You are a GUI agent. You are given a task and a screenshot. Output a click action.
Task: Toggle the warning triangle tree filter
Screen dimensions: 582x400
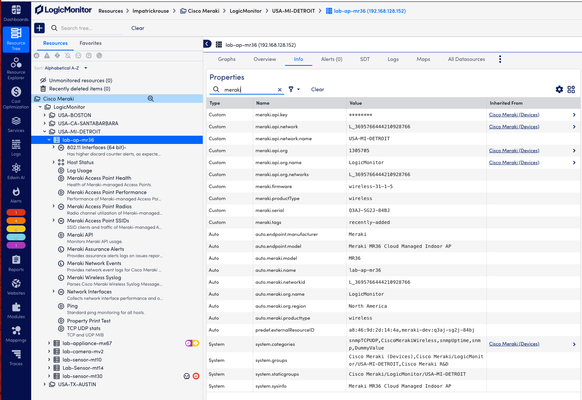tap(47, 56)
